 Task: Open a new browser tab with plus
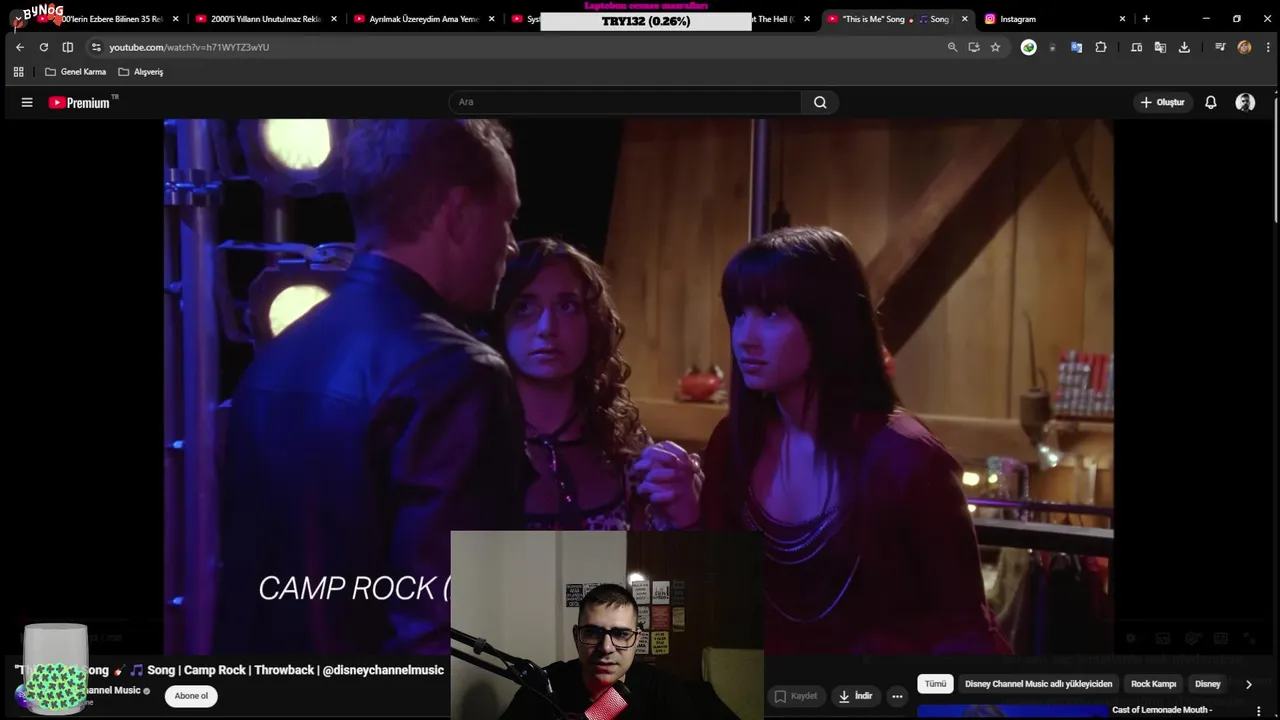[1146, 19]
